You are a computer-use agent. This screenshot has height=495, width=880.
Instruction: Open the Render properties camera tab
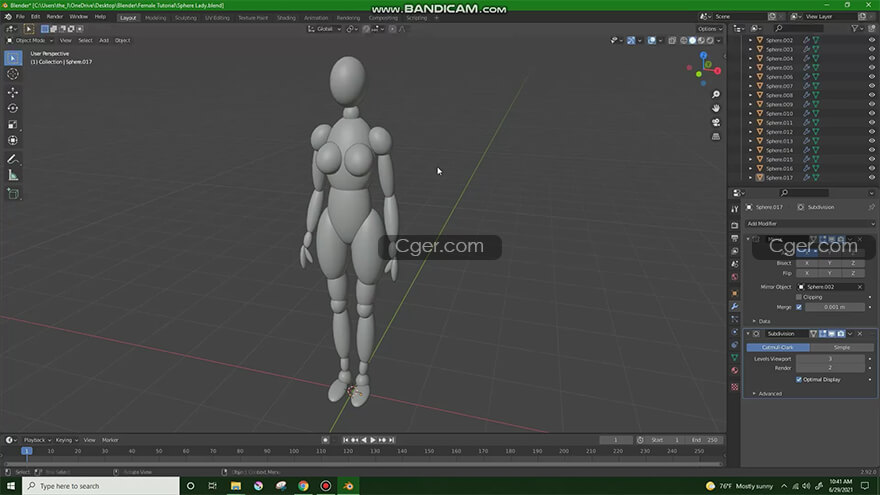click(735, 225)
